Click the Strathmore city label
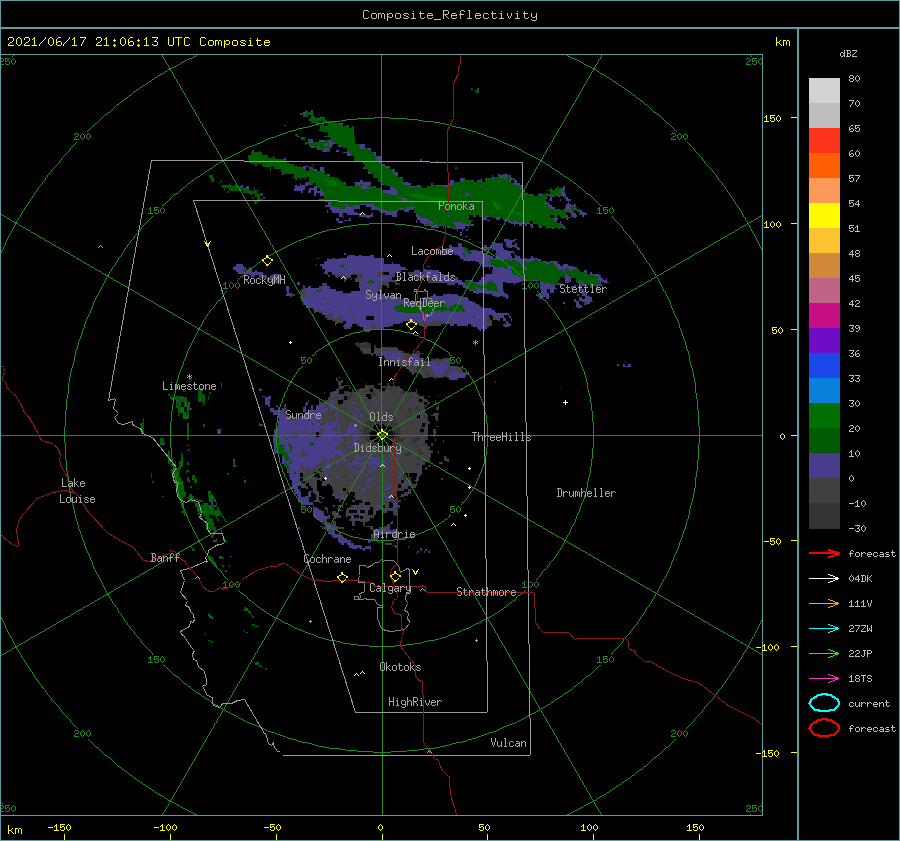The height and width of the screenshot is (841, 900). coord(486,592)
